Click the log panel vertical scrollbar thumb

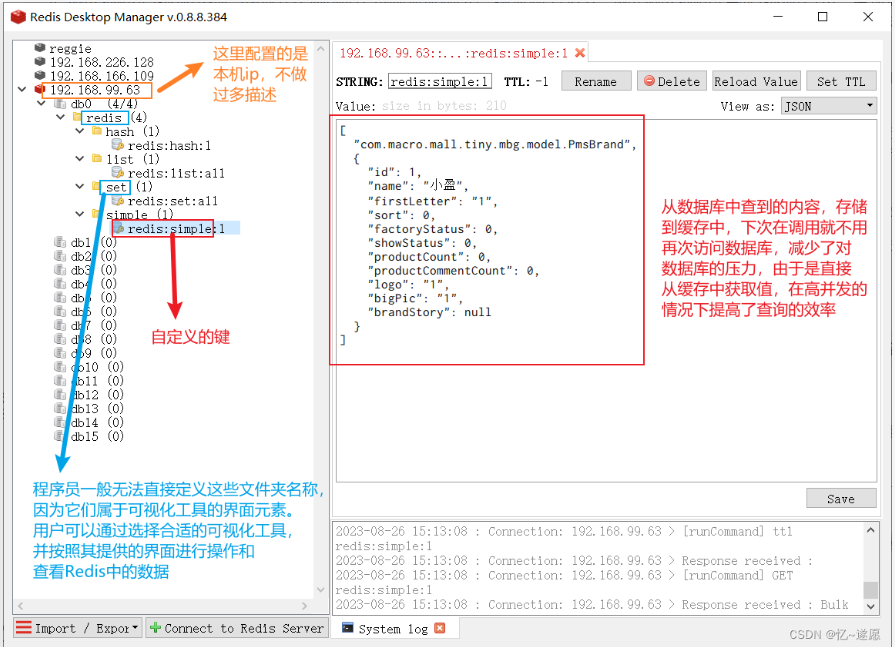coord(870,589)
